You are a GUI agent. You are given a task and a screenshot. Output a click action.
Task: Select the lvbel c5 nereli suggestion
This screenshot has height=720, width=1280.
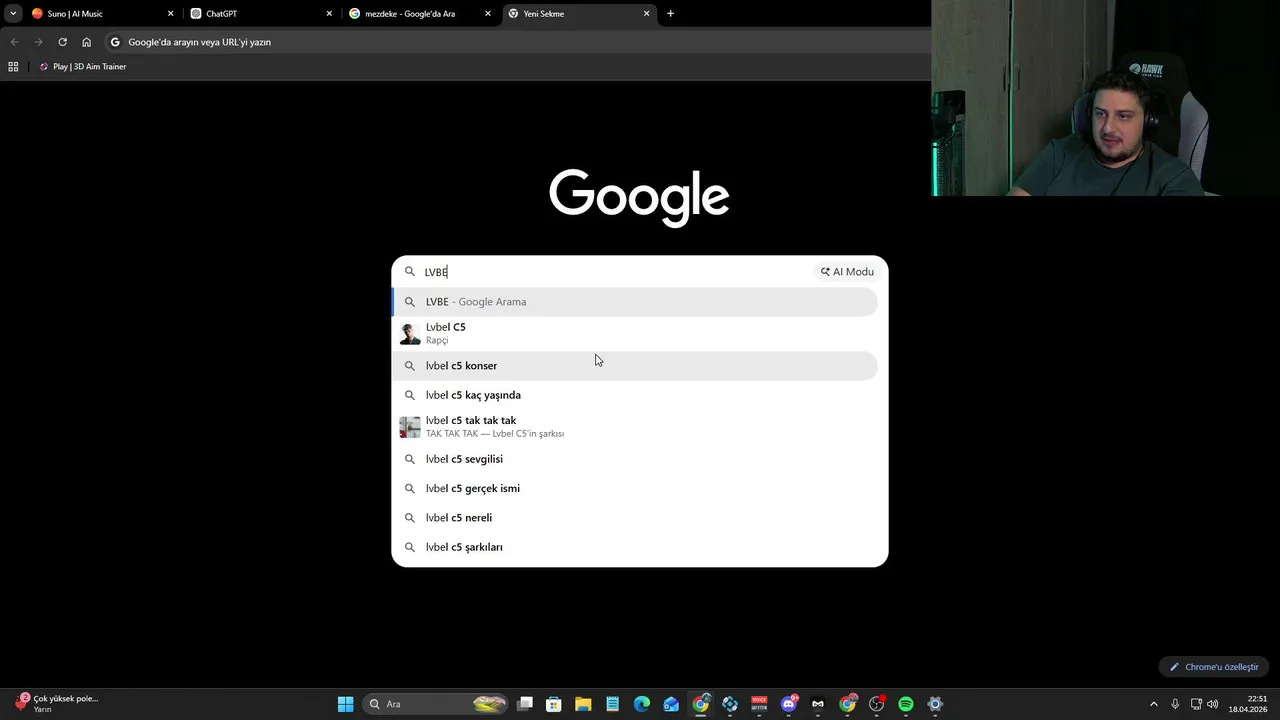(x=635, y=518)
